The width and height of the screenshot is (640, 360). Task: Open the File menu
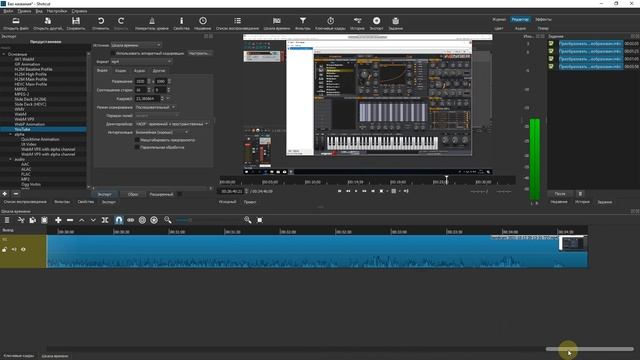[x=8, y=11]
